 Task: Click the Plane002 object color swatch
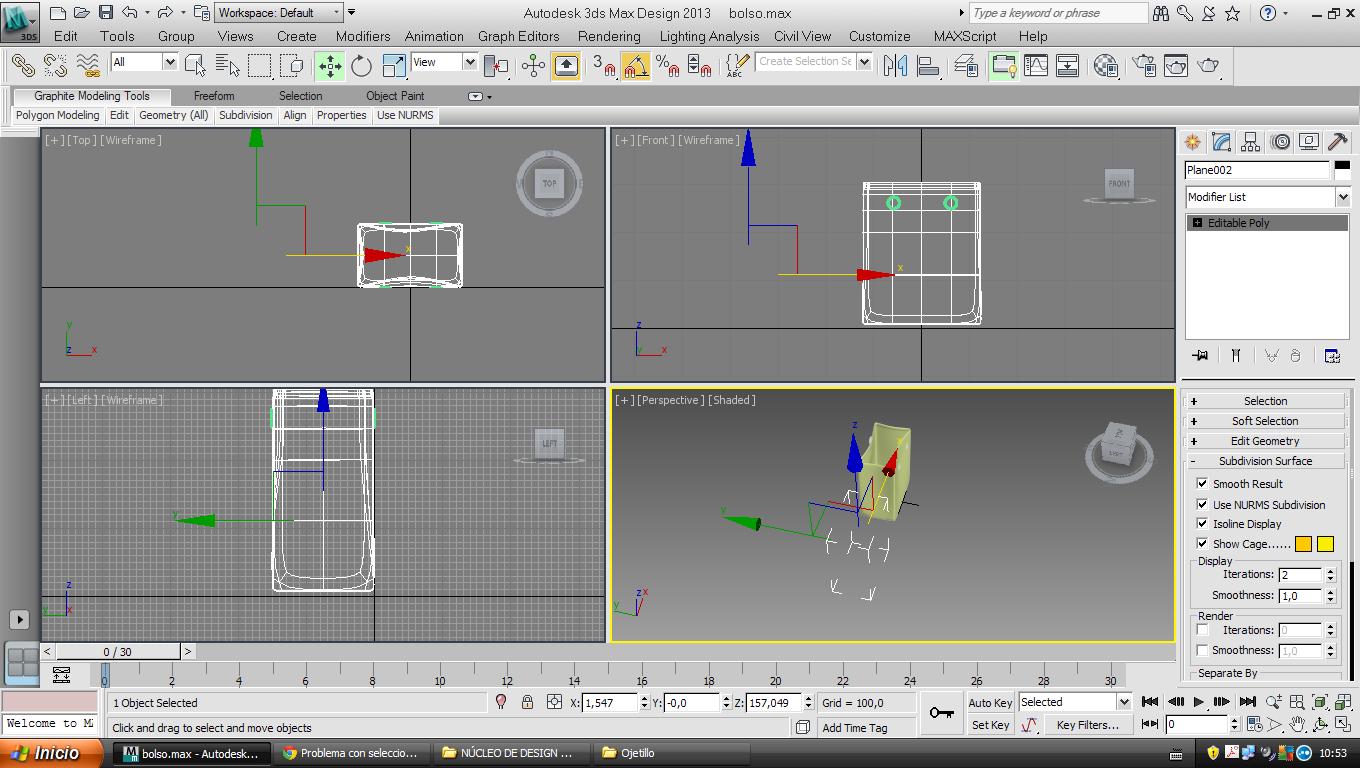1342,170
